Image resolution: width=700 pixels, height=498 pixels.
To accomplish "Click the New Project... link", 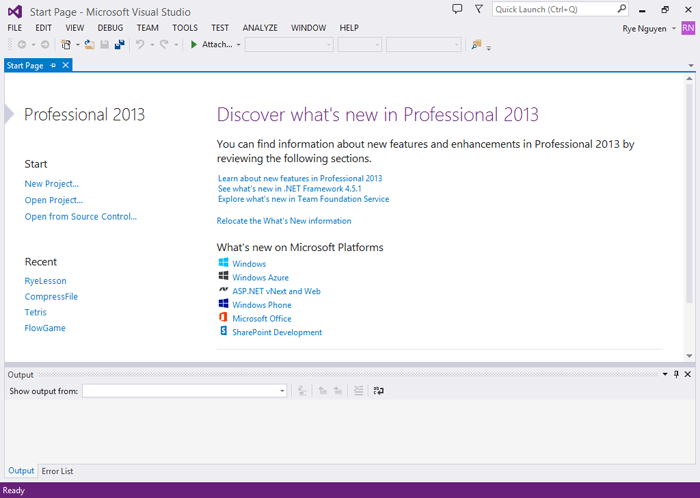I will point(52,184).
